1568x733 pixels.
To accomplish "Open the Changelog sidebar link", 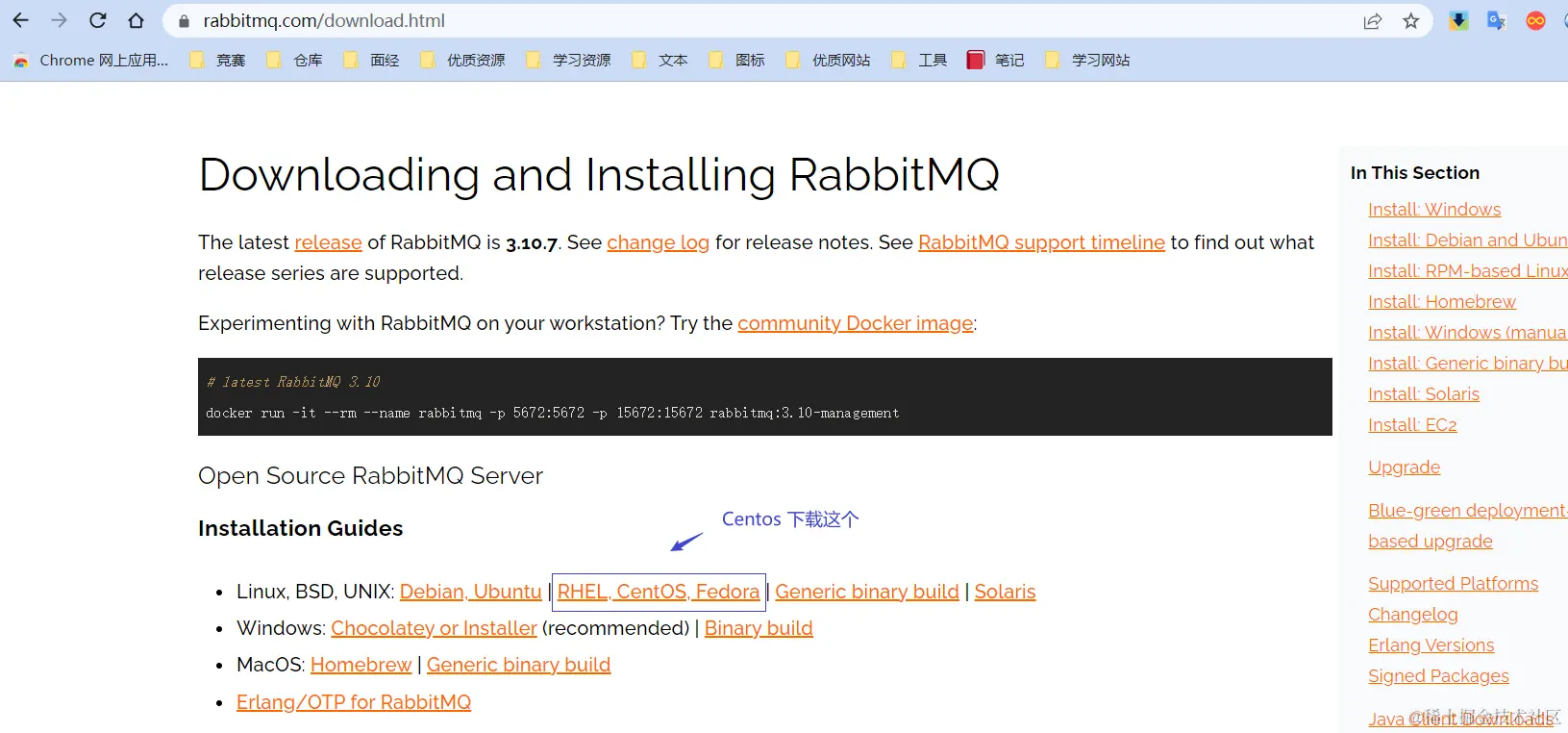I will coord(1412,615).
